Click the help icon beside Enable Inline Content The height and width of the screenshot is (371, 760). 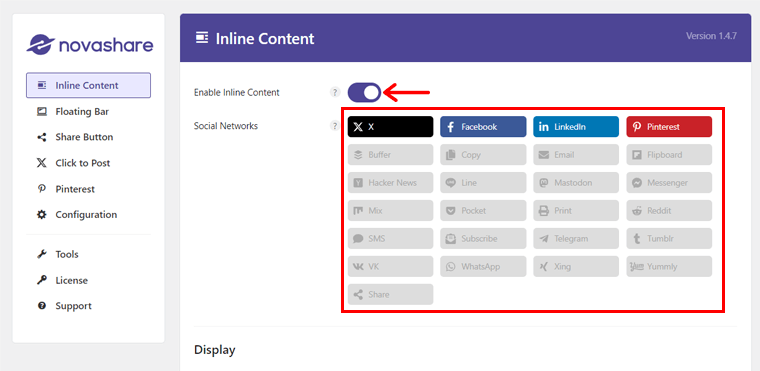pyautogui.click(x=334, y=92)
